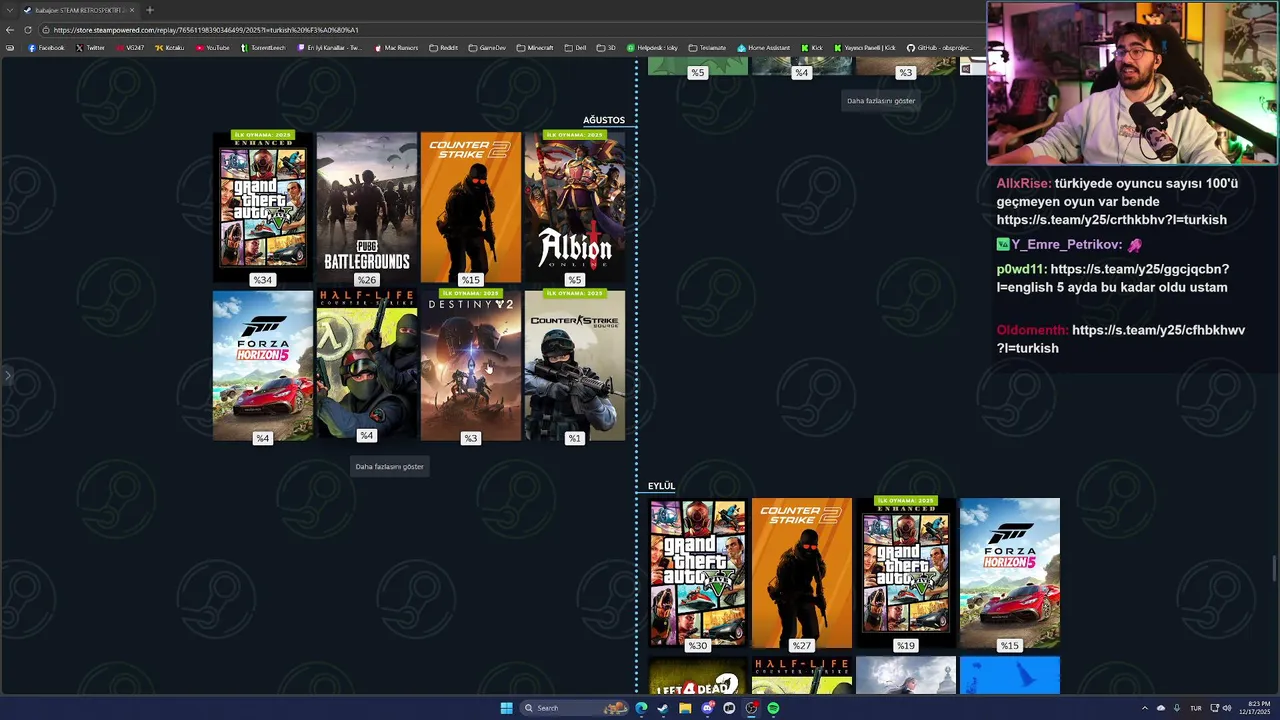Open the Home Assistant bookmark

764,48
